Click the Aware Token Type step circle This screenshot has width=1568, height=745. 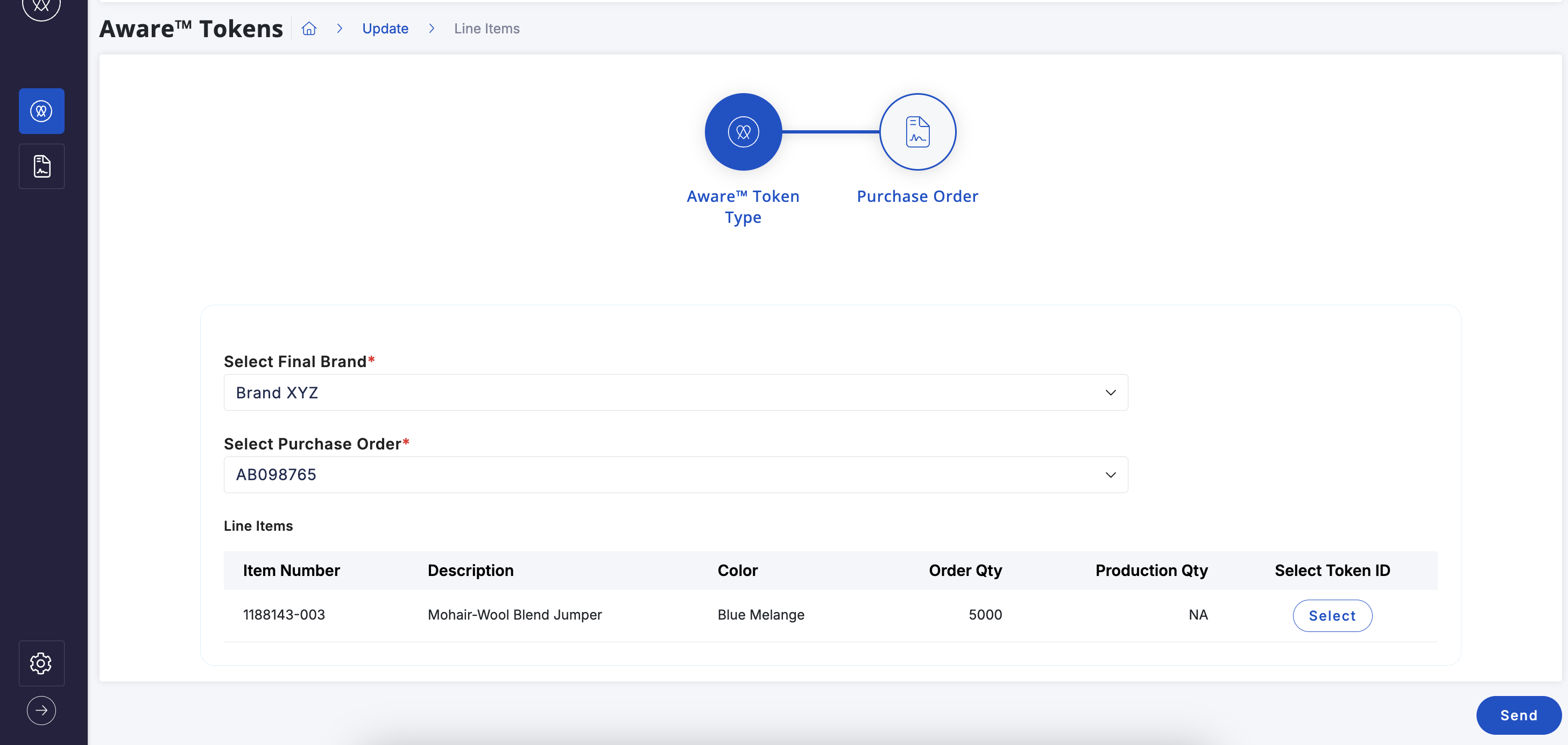743,131
